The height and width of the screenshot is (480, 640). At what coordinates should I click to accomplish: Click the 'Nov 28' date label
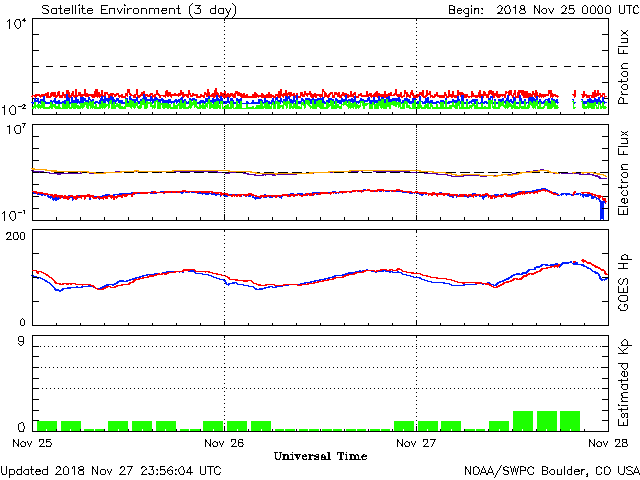(x=608, y=443)
